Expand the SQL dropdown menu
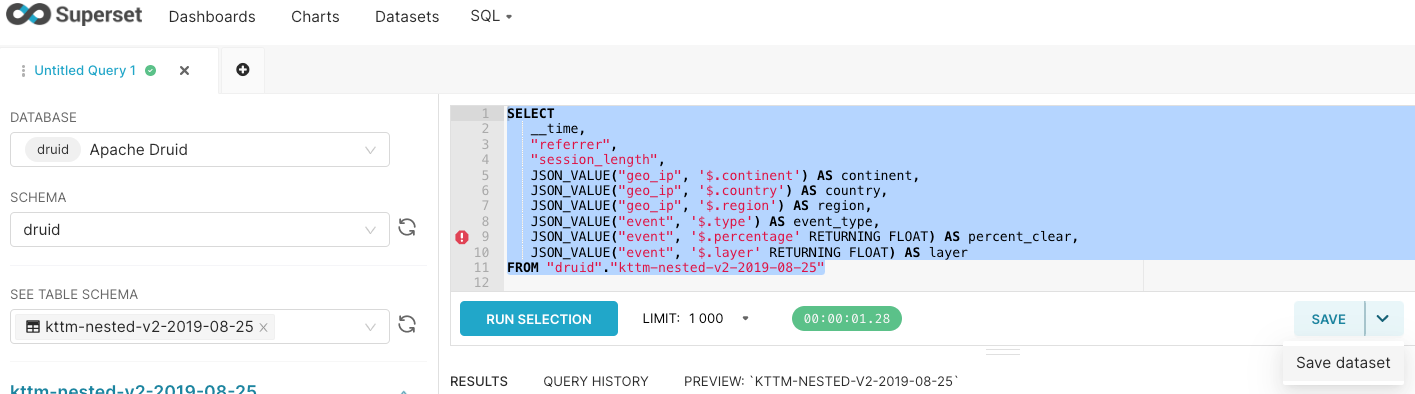The height and width of the screenshot is (394, 1415). click(x=491, y=16)
